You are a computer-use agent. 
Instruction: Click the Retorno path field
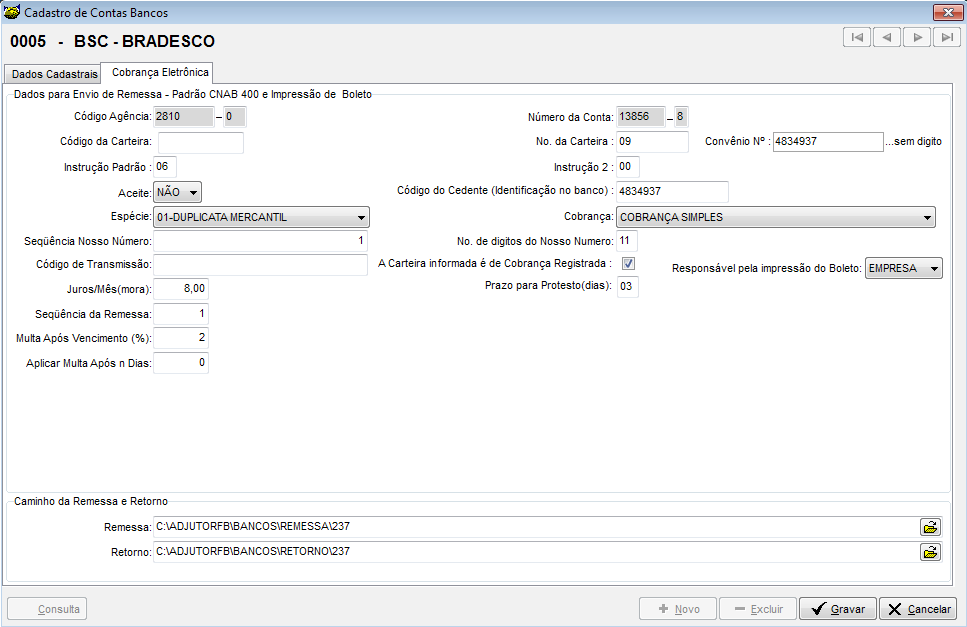536,552
